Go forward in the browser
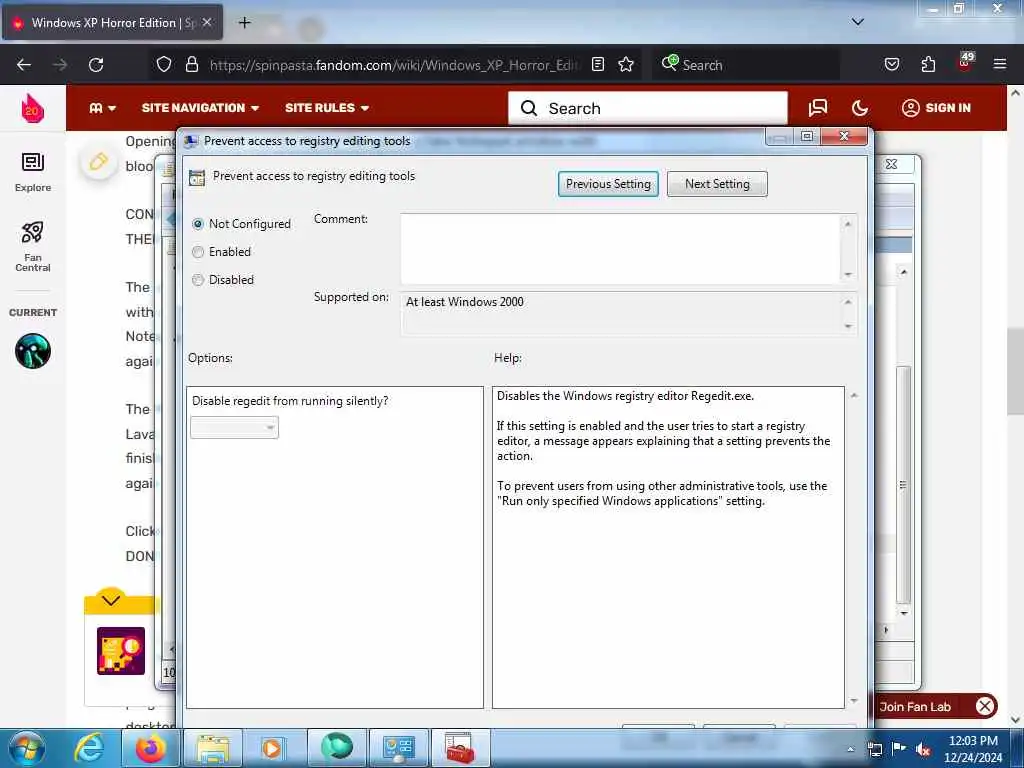The image size is (1024, 768). pos(59,65)
